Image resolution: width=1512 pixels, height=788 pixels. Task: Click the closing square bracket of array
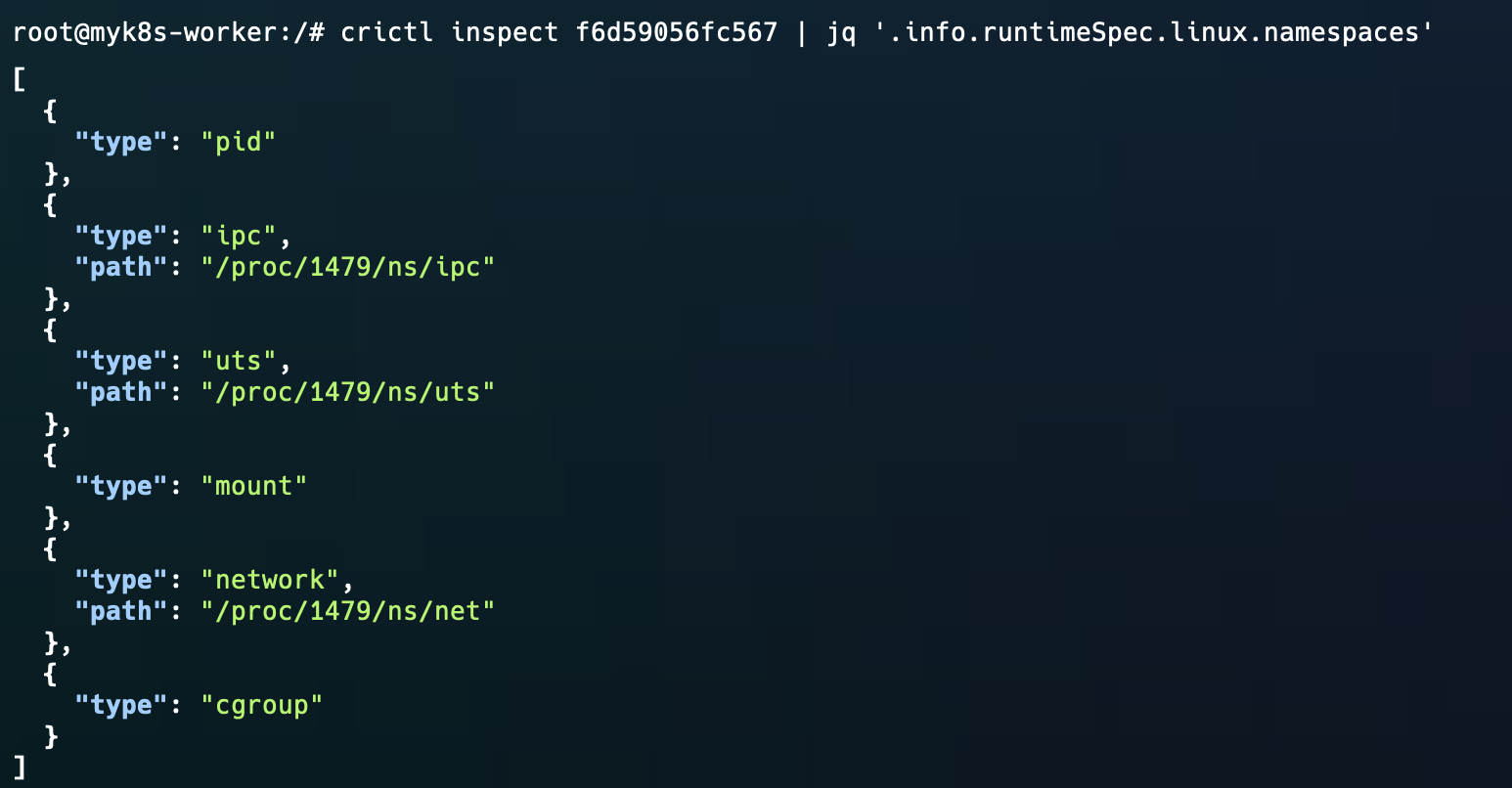point(19,767)
